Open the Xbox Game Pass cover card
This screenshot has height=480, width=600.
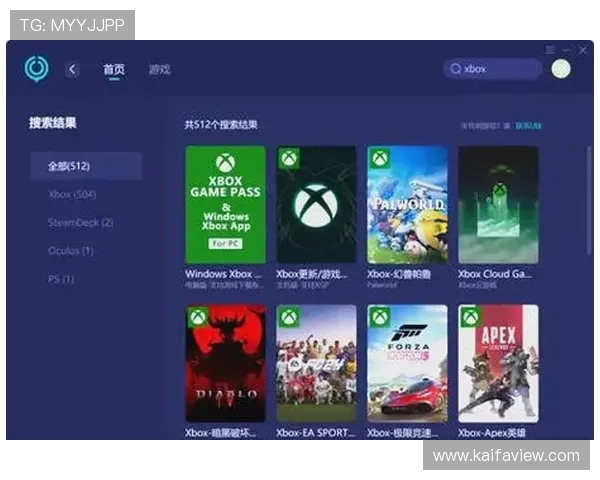point(225,204)
